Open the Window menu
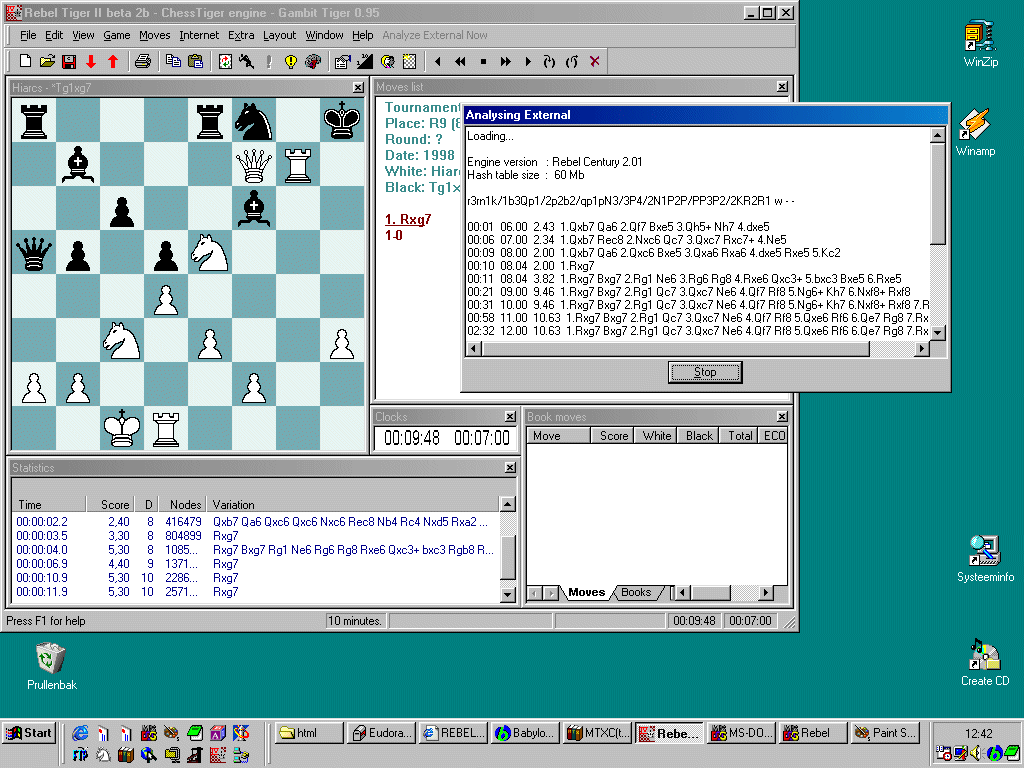The width and height of the screenshot is (1024, 768). (325, 35)
